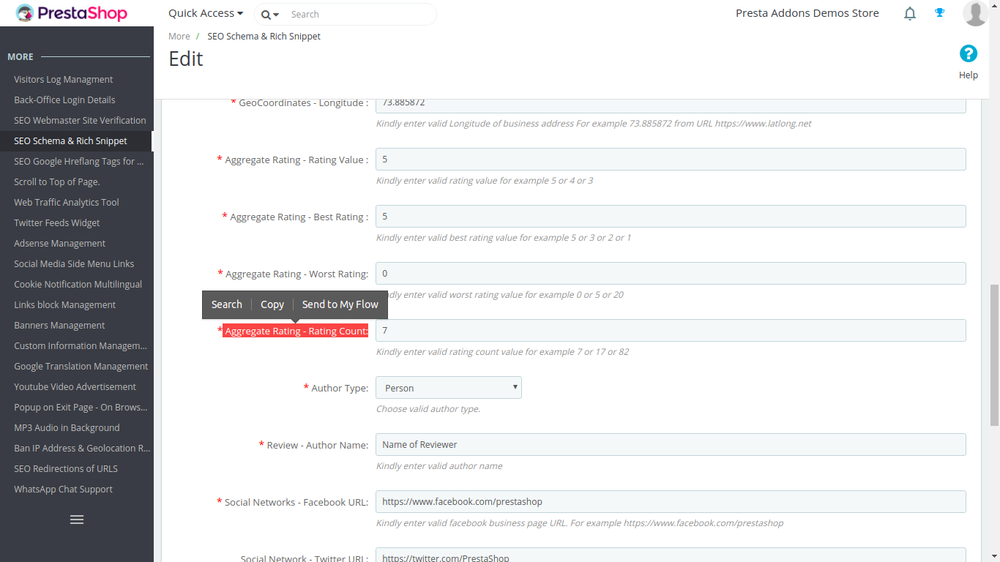This screenshot has height=562, width=1000.
Task: Click the hint 'Choose valid author type.'
Action: point(428,409)
